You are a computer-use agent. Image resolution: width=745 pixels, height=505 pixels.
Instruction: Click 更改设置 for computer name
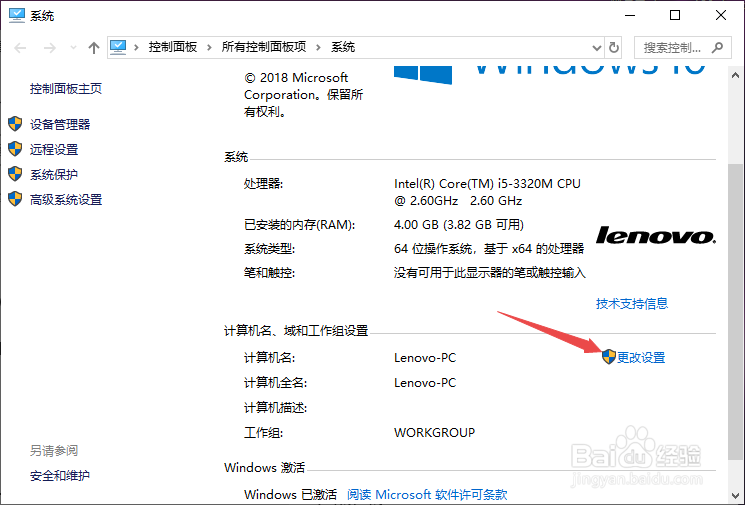tap(641, 358)
